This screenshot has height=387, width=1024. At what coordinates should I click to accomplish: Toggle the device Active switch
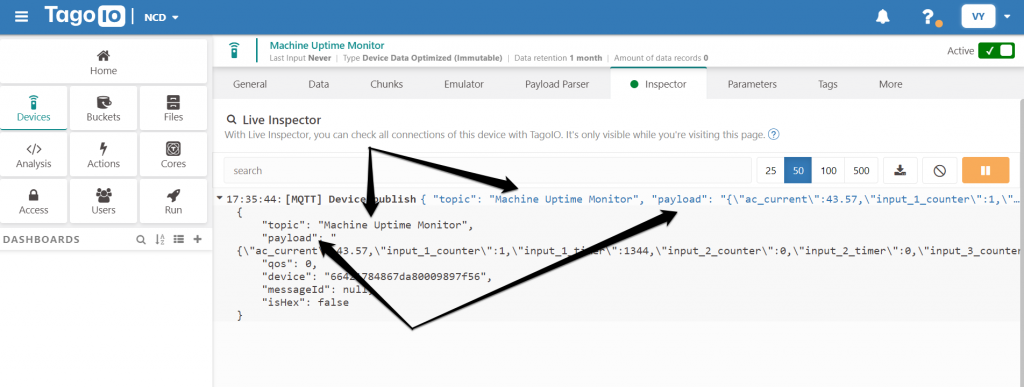coord(996,51)
